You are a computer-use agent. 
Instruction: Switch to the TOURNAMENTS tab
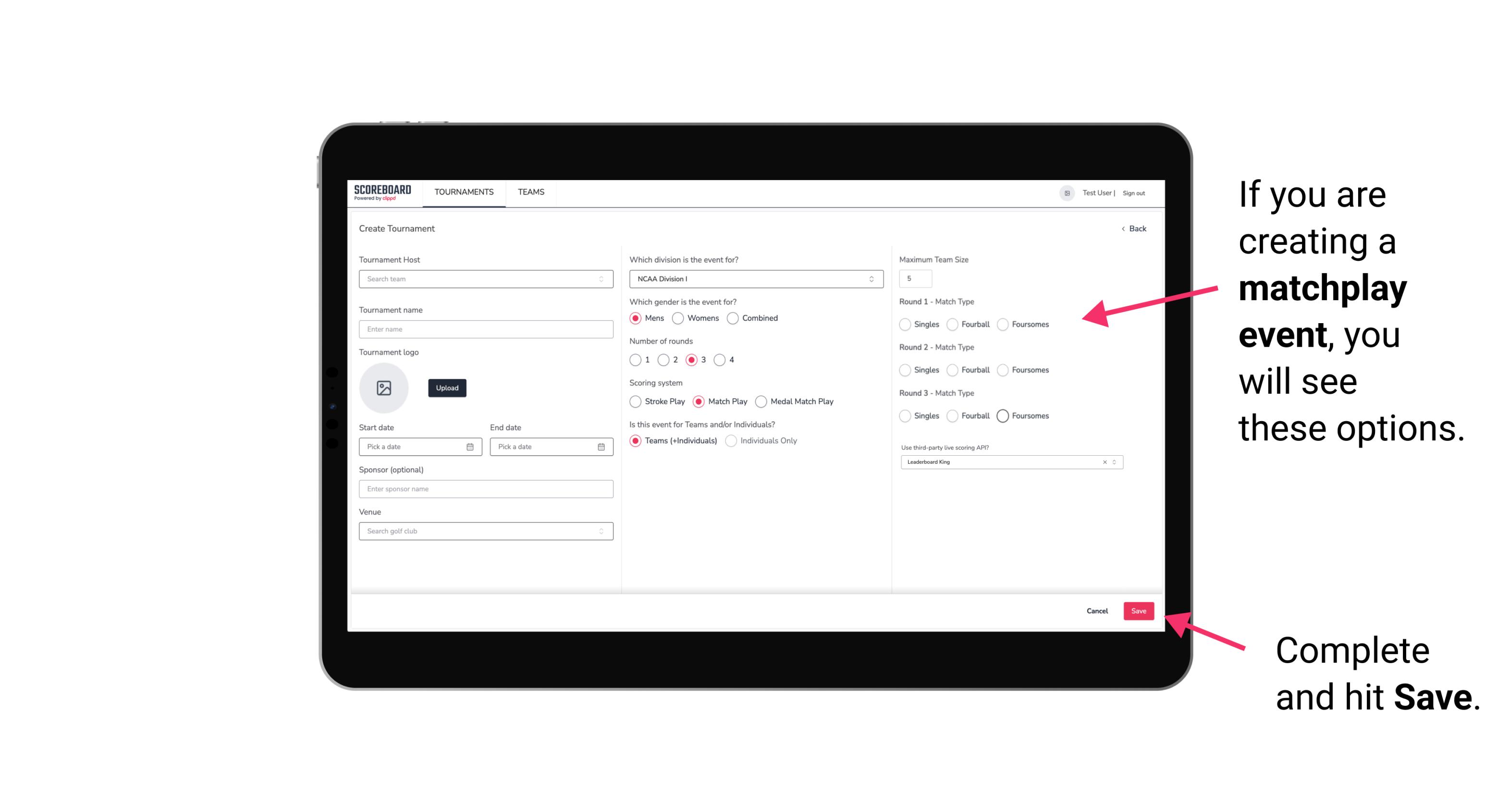coord(463,192)
